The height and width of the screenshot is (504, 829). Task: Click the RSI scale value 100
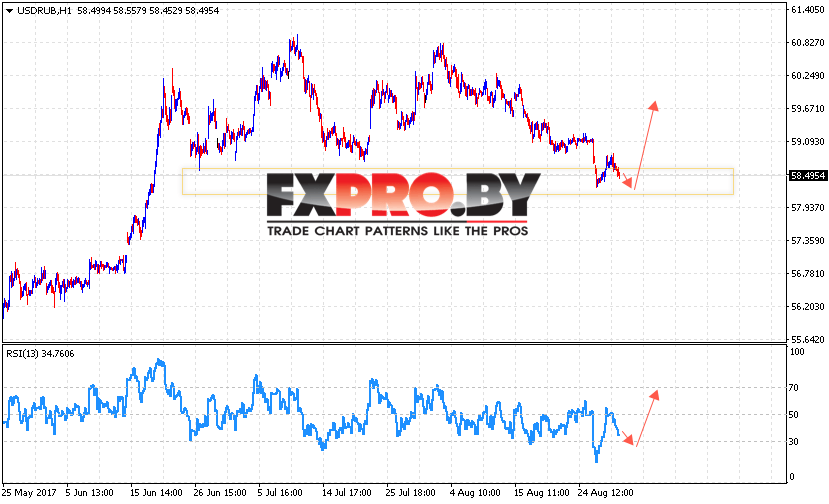coord(797,352)
